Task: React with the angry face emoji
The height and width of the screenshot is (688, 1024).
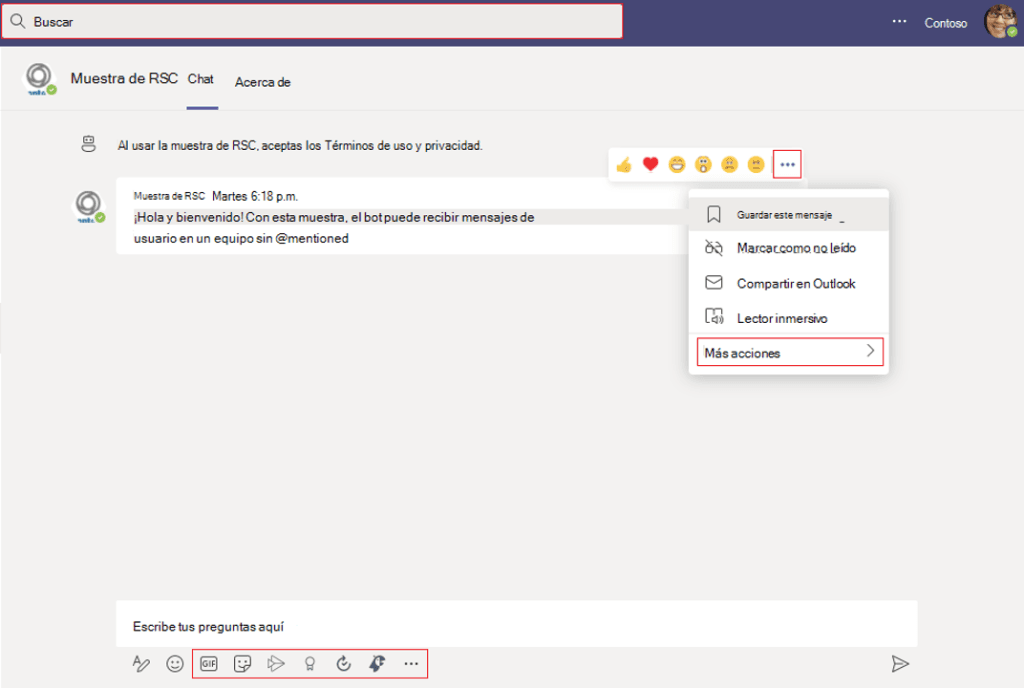Action: click(x=756, y=164)
